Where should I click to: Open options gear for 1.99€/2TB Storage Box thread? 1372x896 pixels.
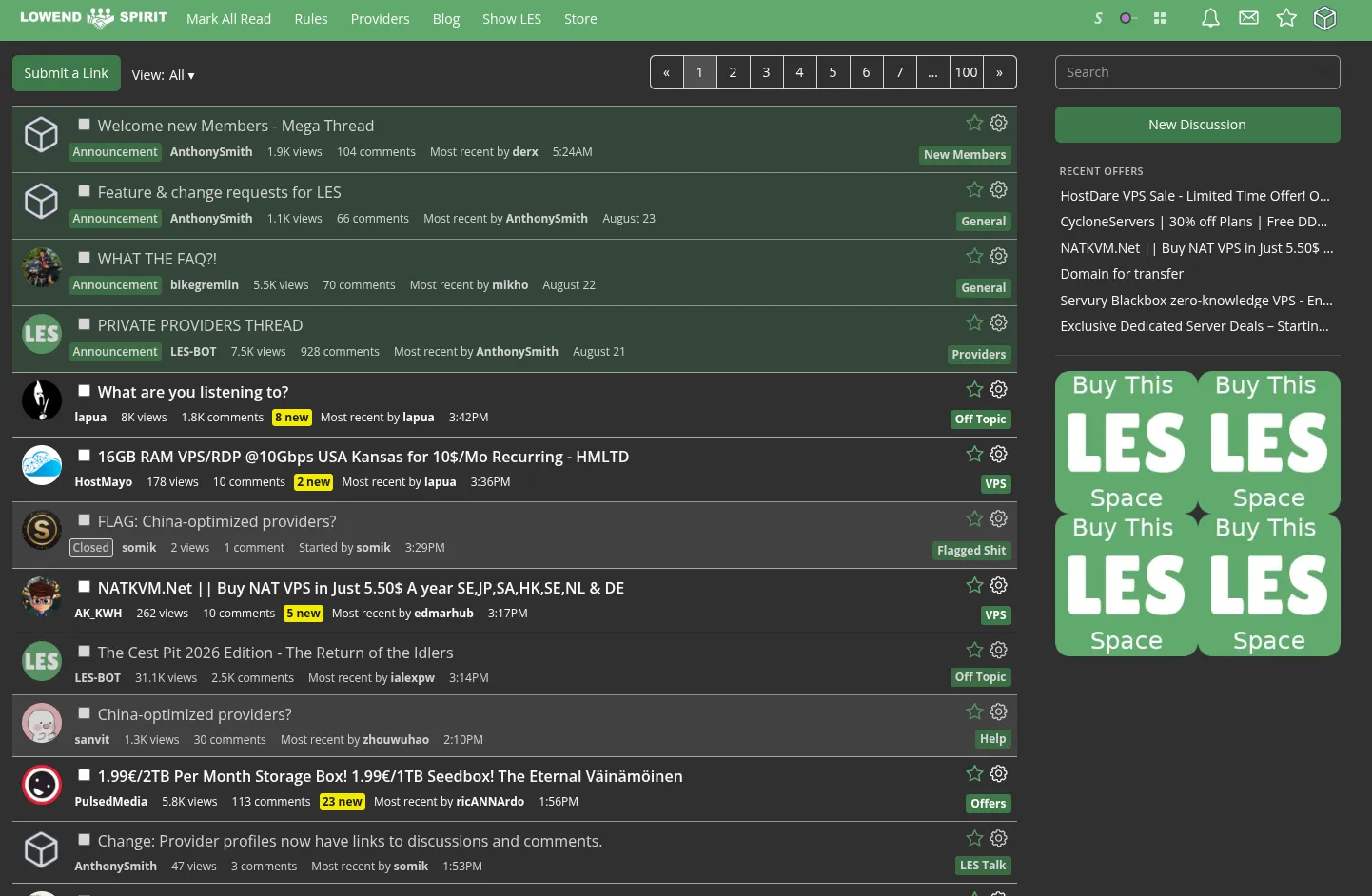pyautogui.click(x=998, y=773)
